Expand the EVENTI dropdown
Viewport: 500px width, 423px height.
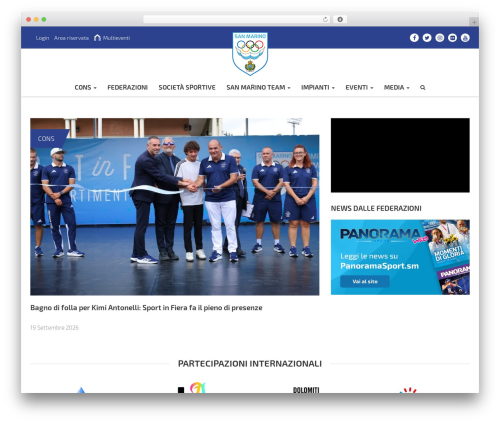click(359, 87)
